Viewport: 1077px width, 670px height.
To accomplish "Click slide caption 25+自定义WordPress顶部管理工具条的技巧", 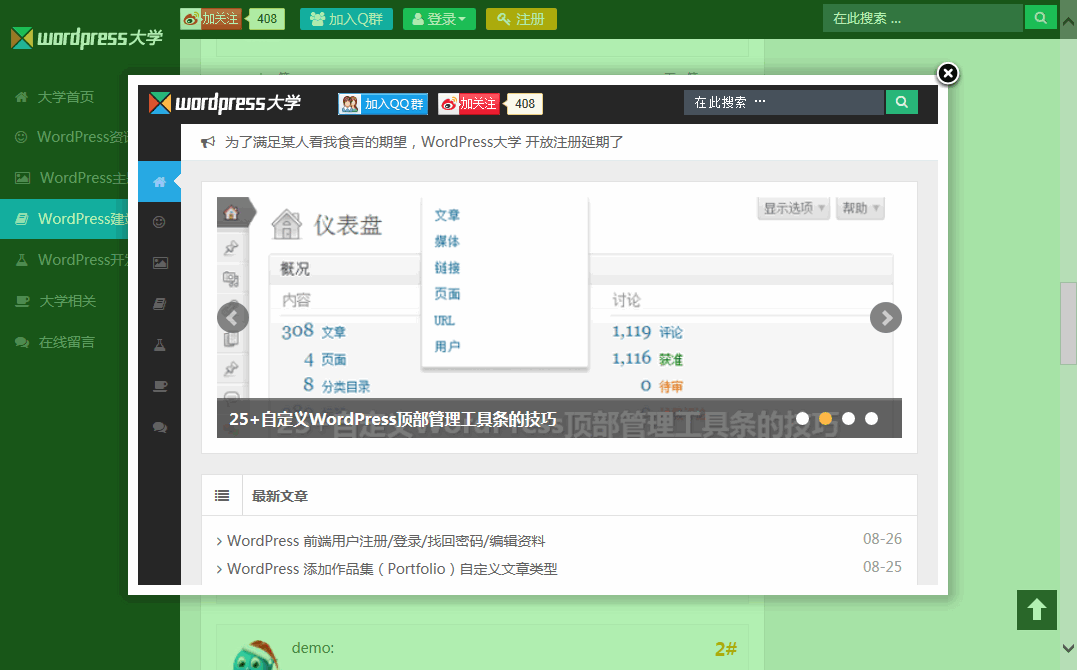I will pyautogui.click(x=392, y=418).
